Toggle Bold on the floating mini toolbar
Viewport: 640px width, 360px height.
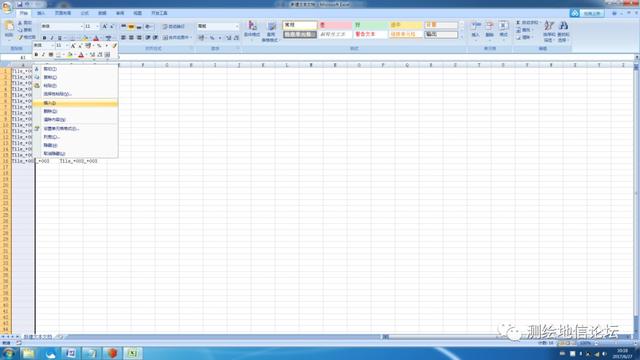coord(36,54)
